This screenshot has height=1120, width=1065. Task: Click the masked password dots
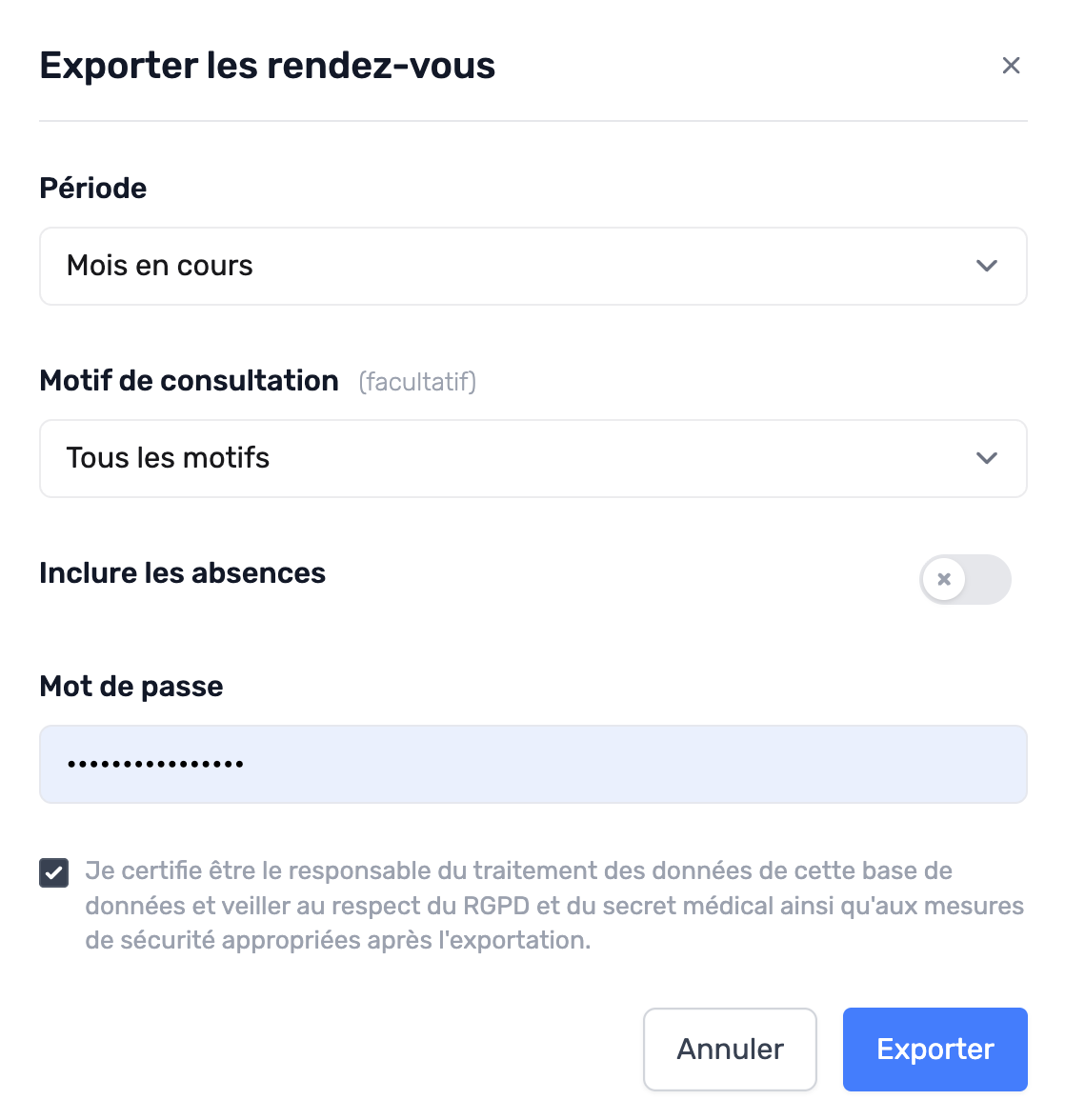pos(155,764)
